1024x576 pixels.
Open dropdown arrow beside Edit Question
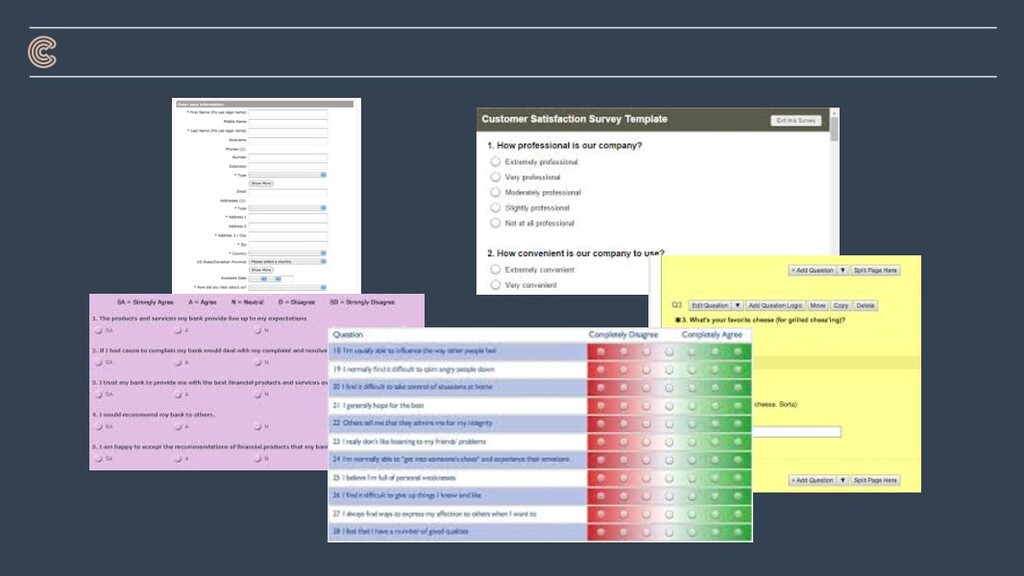[x=737, y=306]
